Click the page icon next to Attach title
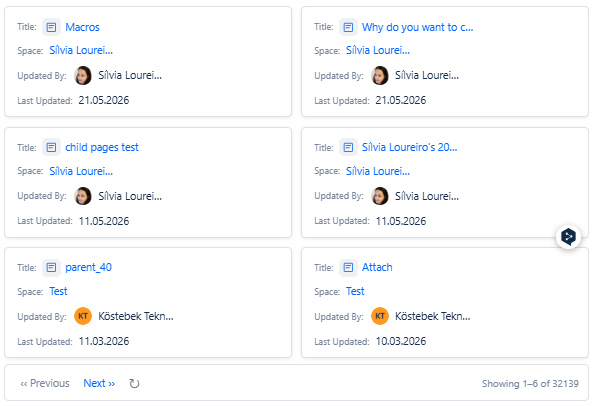 348,267
